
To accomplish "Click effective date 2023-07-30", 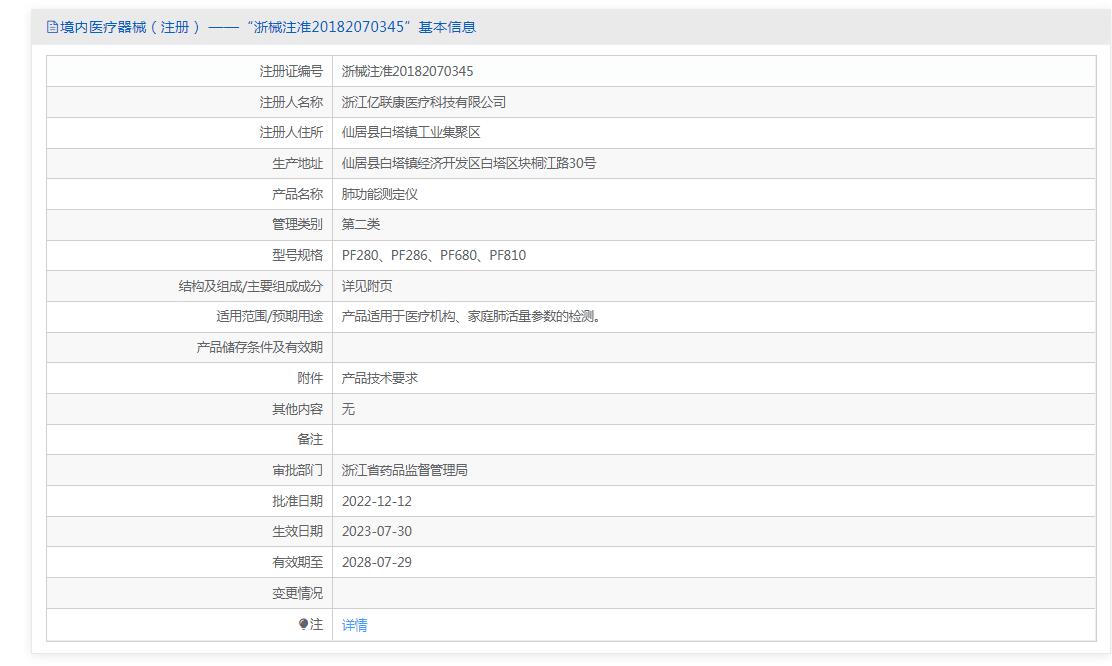I will point(377,531).
